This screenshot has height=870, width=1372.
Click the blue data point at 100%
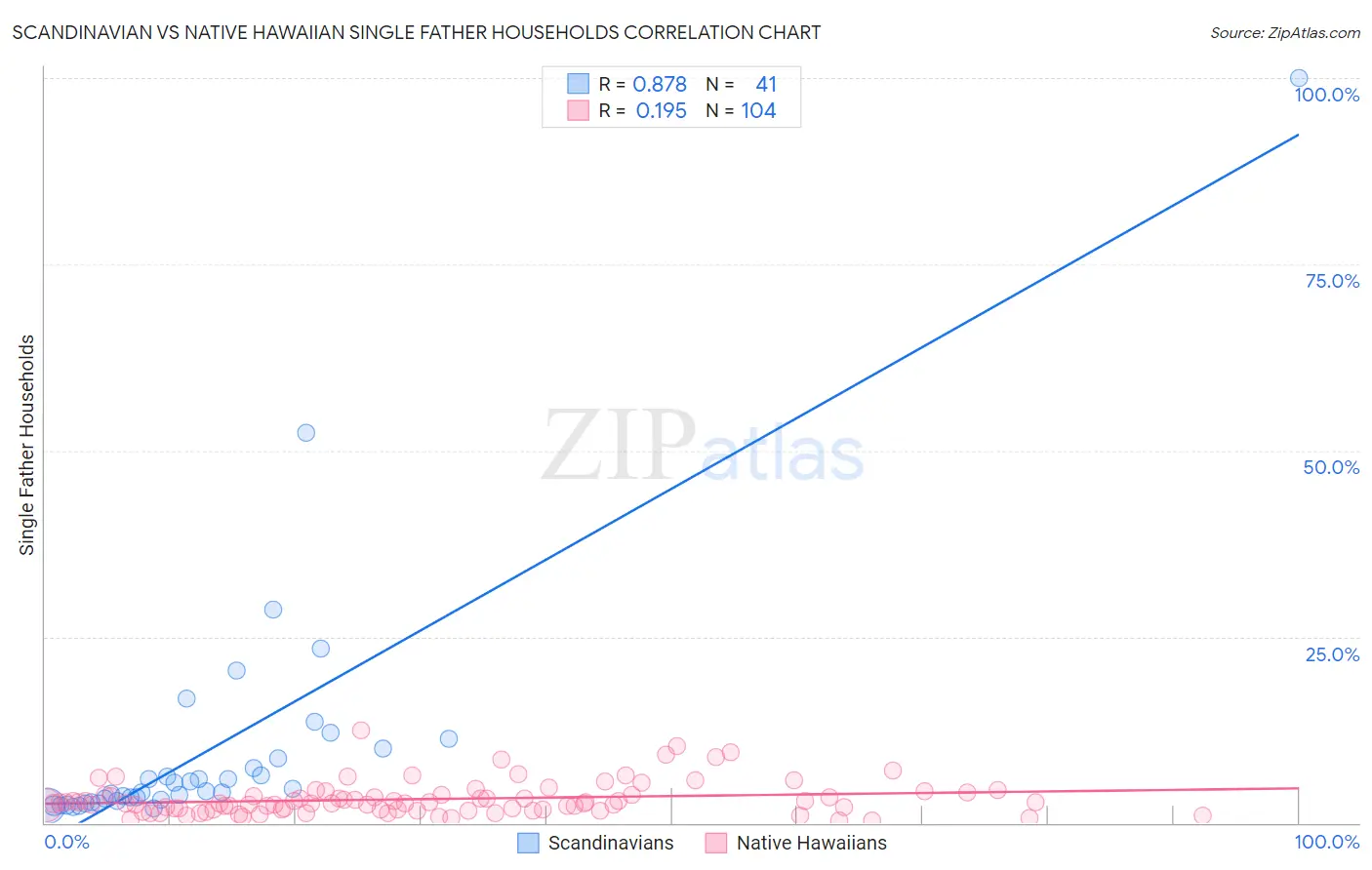point(1299,78)
